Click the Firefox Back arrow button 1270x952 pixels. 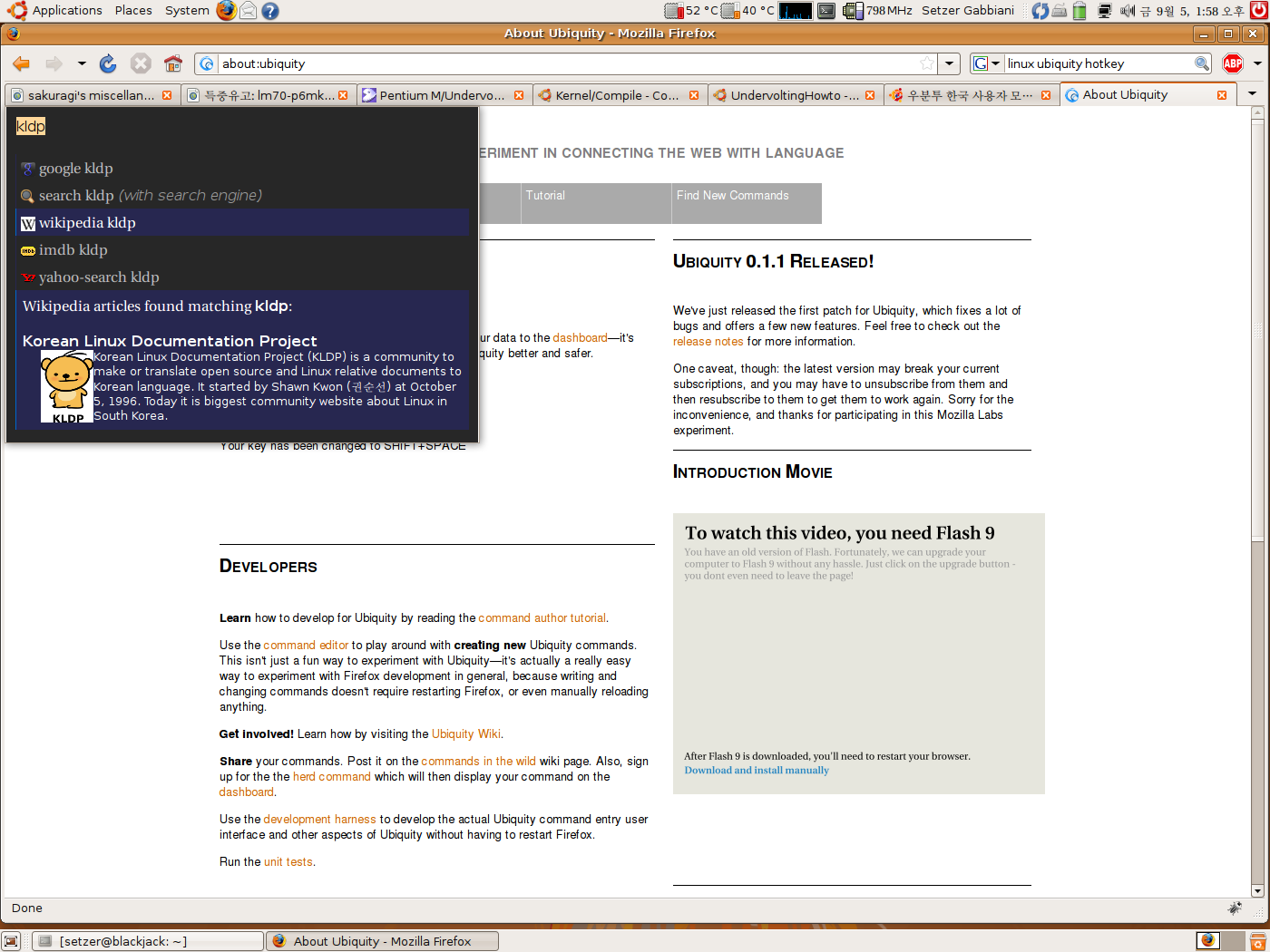point(21,63)
